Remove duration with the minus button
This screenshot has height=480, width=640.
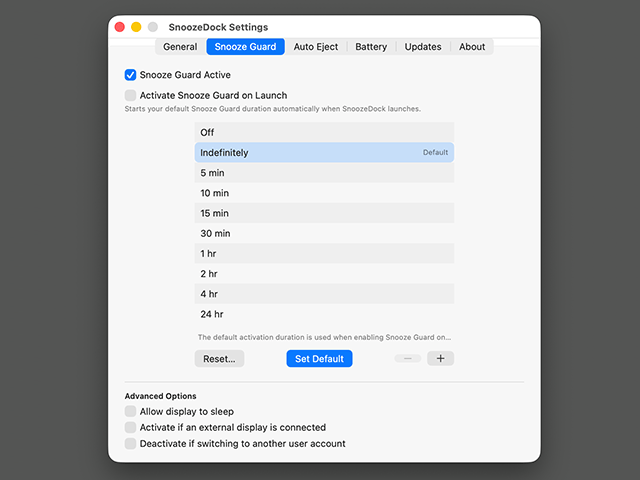[408, 358]
